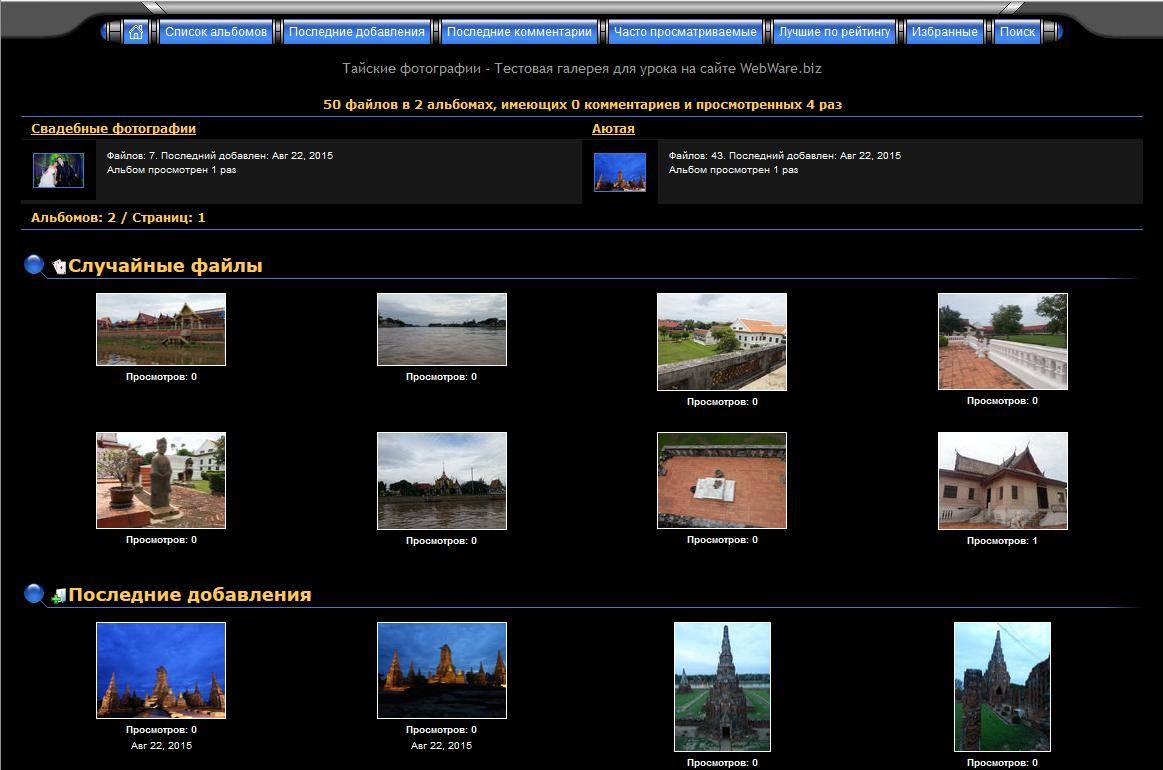Screen dimensions: 1163x770
Task: Click the '50 файлов в 2 альбомах' statistics text
Action: [582, 105]
